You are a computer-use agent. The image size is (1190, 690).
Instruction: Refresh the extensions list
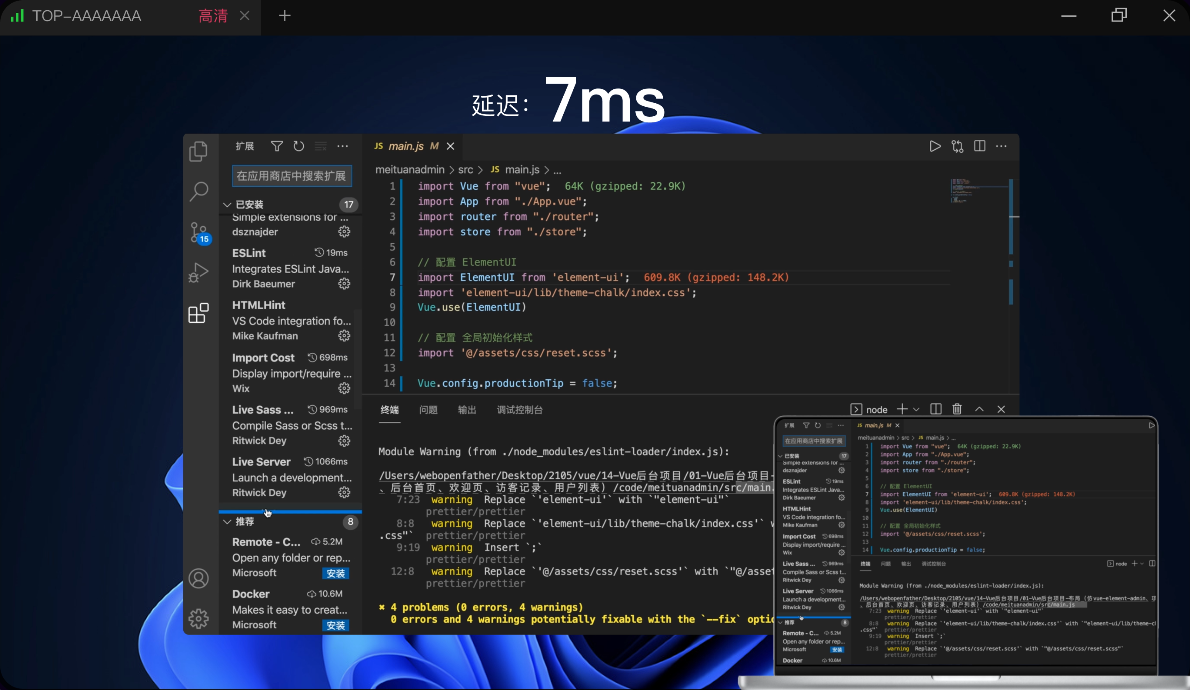[x=298, y=146]
